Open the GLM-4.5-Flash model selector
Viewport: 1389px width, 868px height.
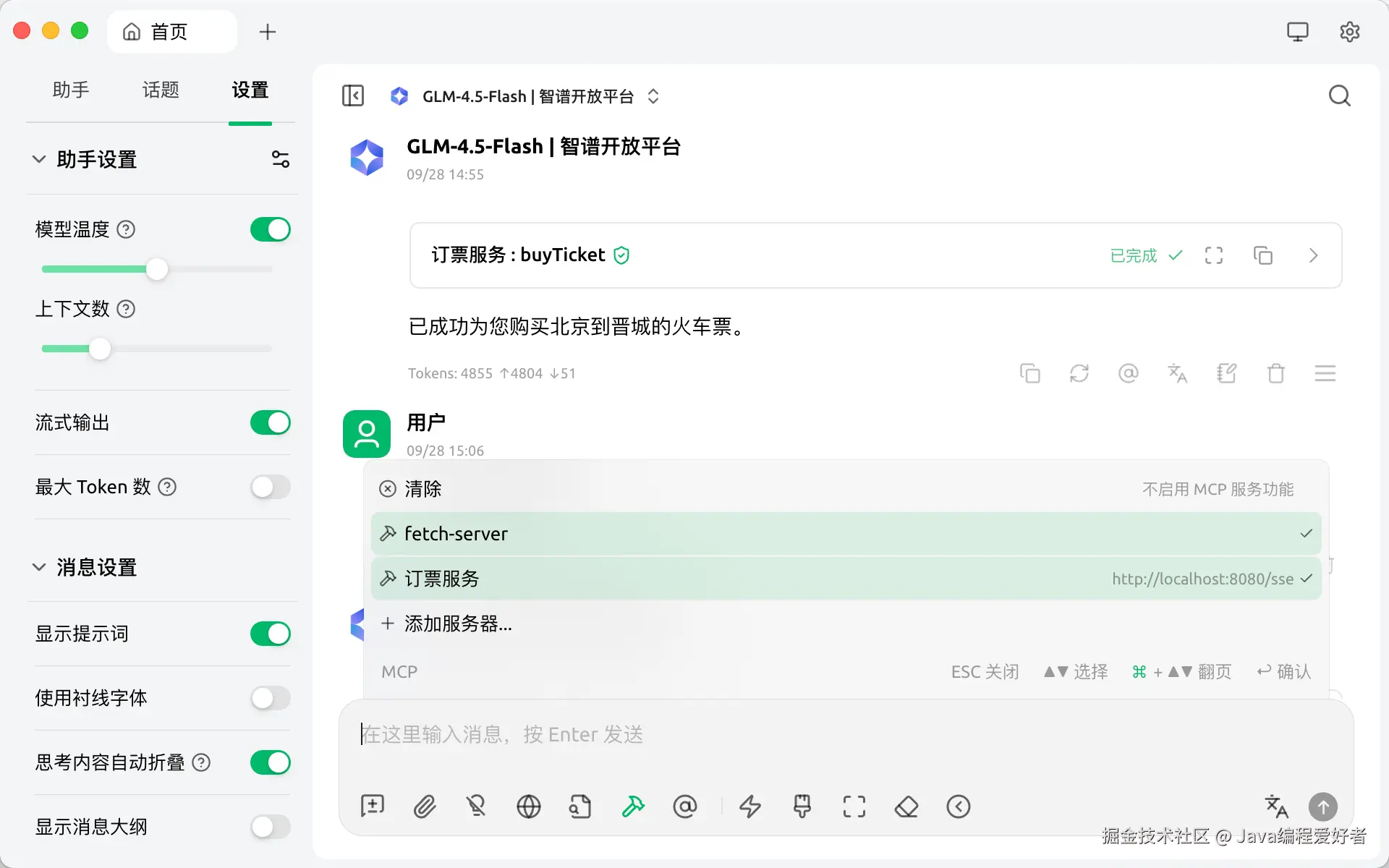pos(526,96)
